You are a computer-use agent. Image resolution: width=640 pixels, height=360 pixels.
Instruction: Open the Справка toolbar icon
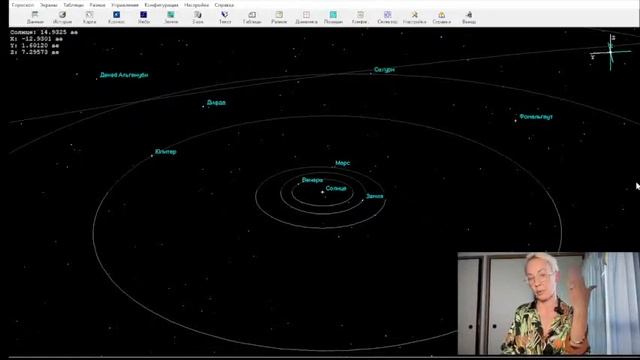442,17
